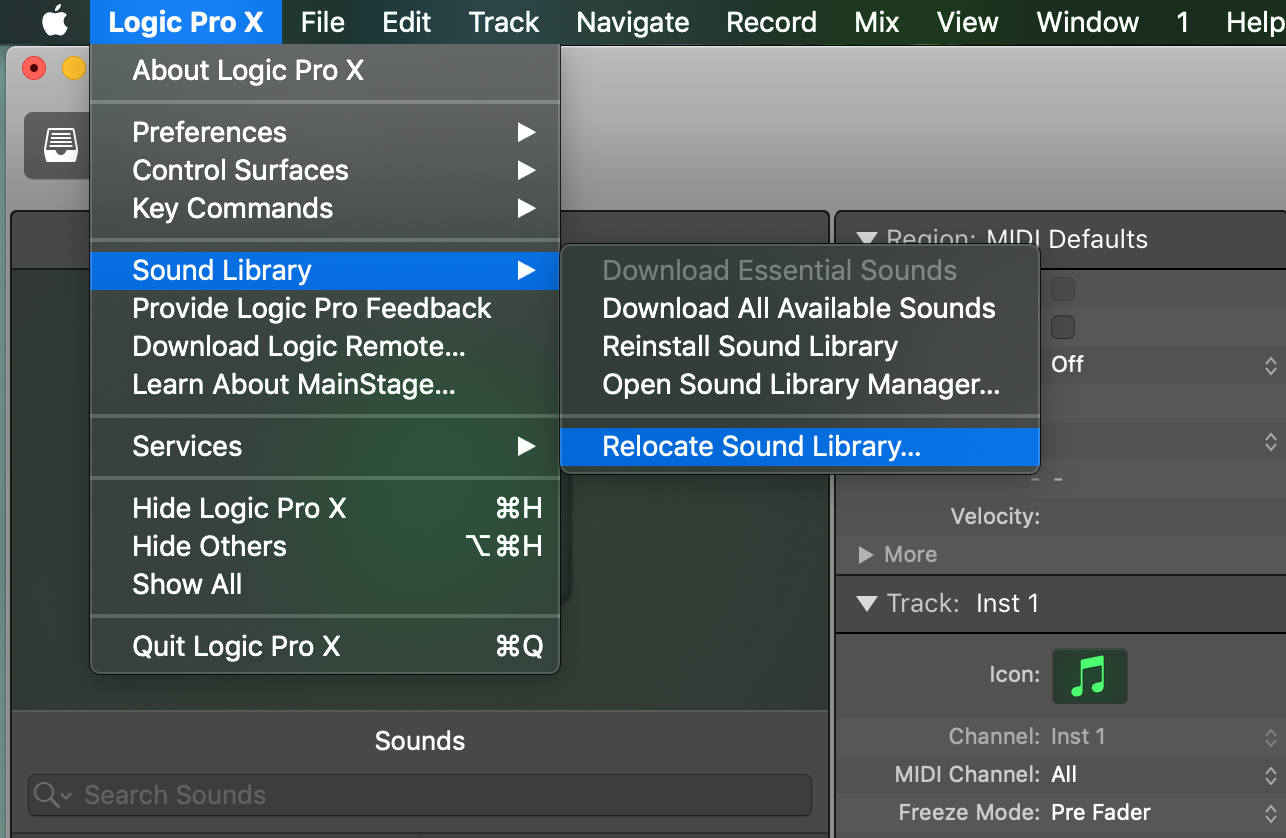Open the Navigate menu
Viewport: 1286px width, 838px height.
pyautogui.click(x=633, y=22)
